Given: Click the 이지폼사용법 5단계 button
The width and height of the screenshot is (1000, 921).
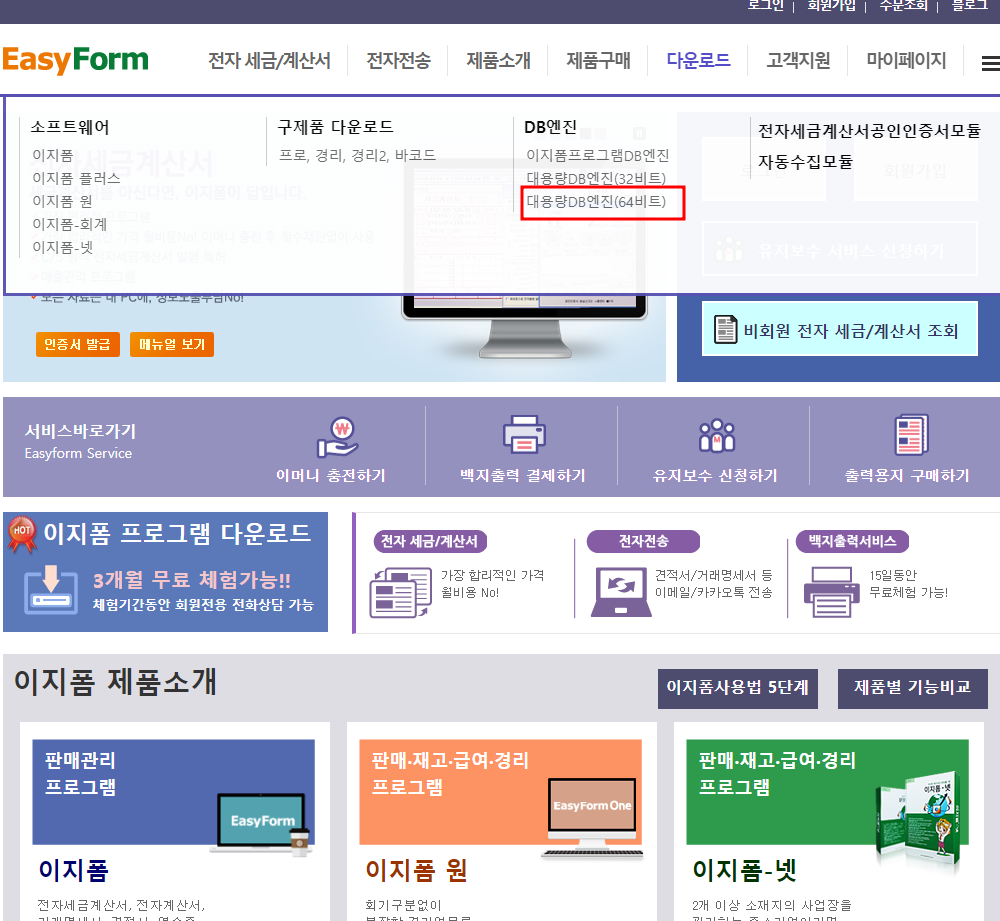Looking at the screenshot, I should click(738, 688).
